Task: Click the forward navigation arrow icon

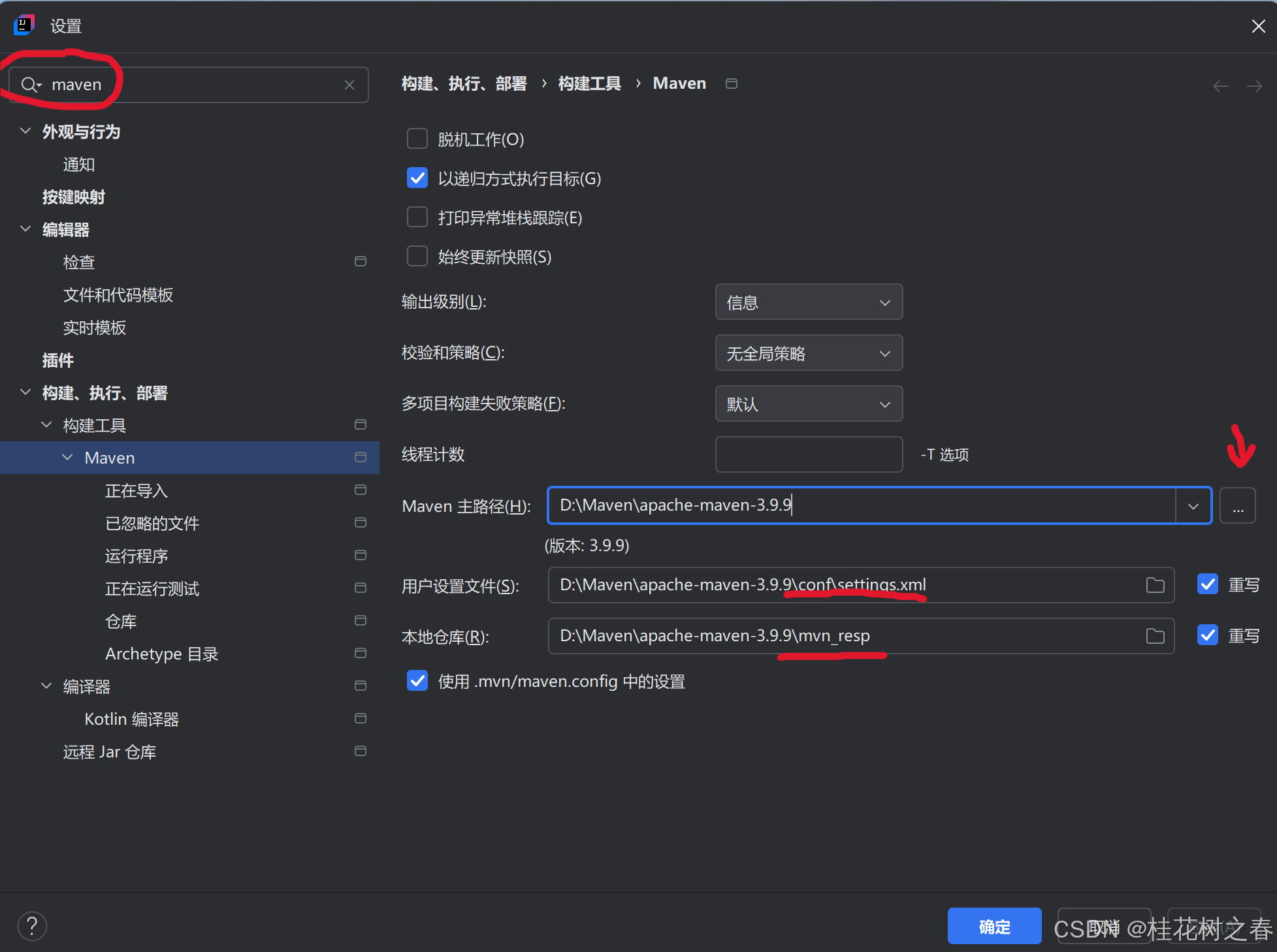Action: 1254,86
